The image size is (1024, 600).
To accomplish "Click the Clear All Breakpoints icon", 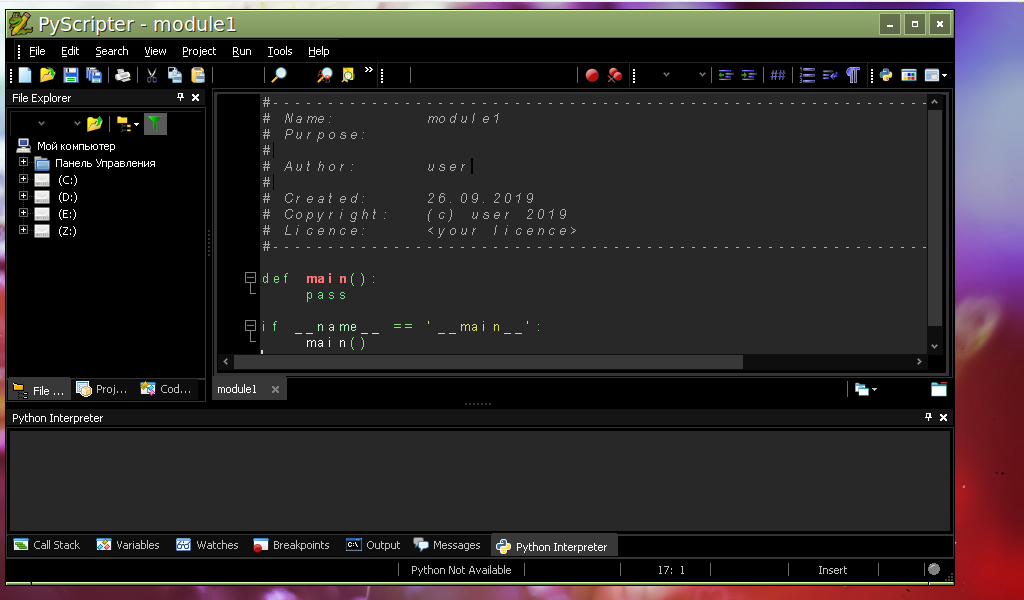I will [615, 75].
